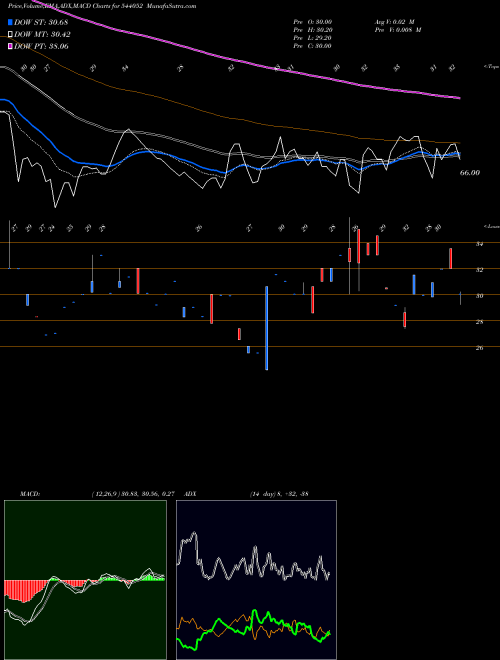500x660 pixels.
Task: Select the 'DOW PT: 35.06' legend text
Action: pyautogui.click(x=41, y=46)
